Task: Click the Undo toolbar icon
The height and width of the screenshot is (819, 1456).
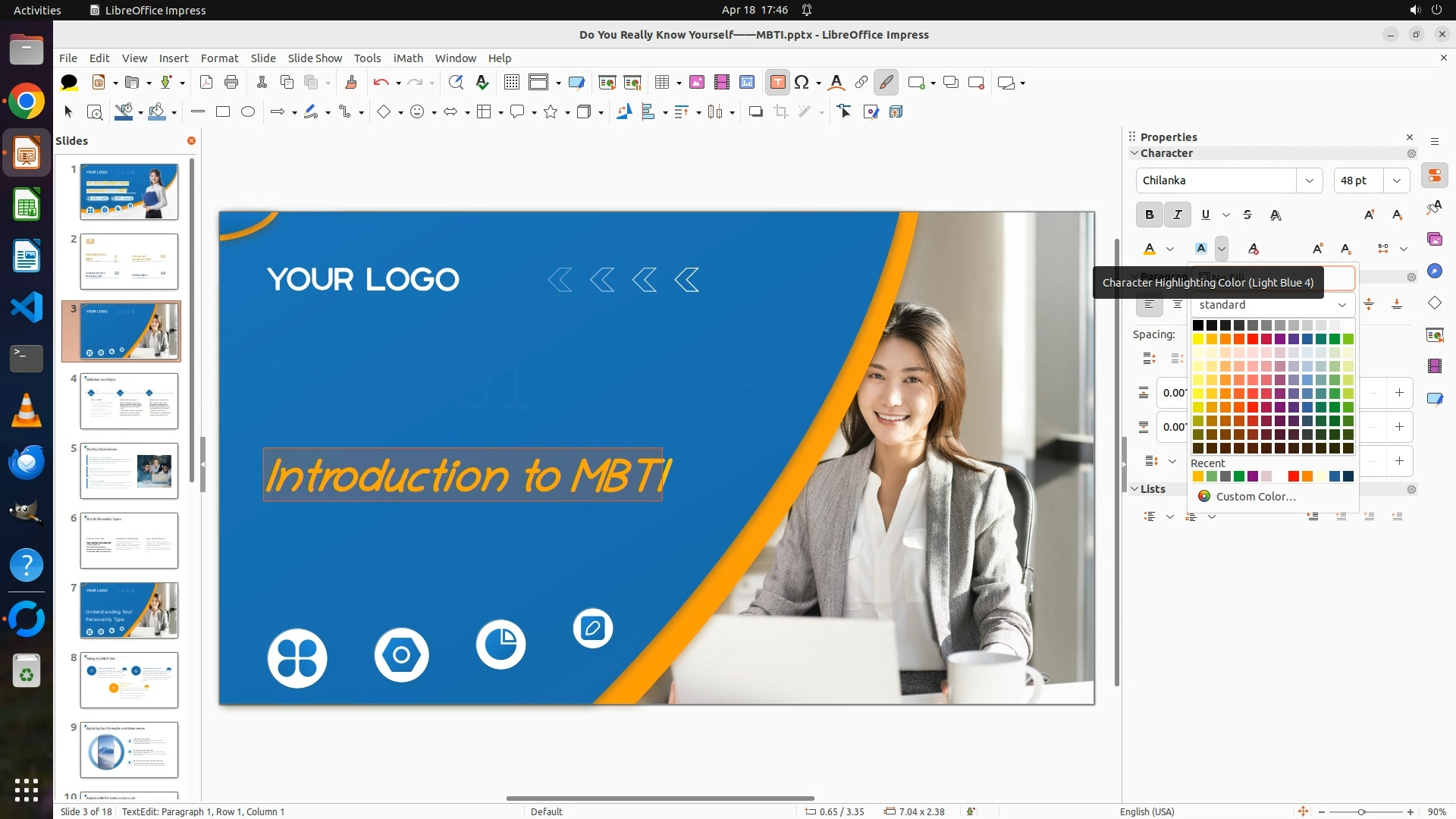Action: tap(381, 83)
